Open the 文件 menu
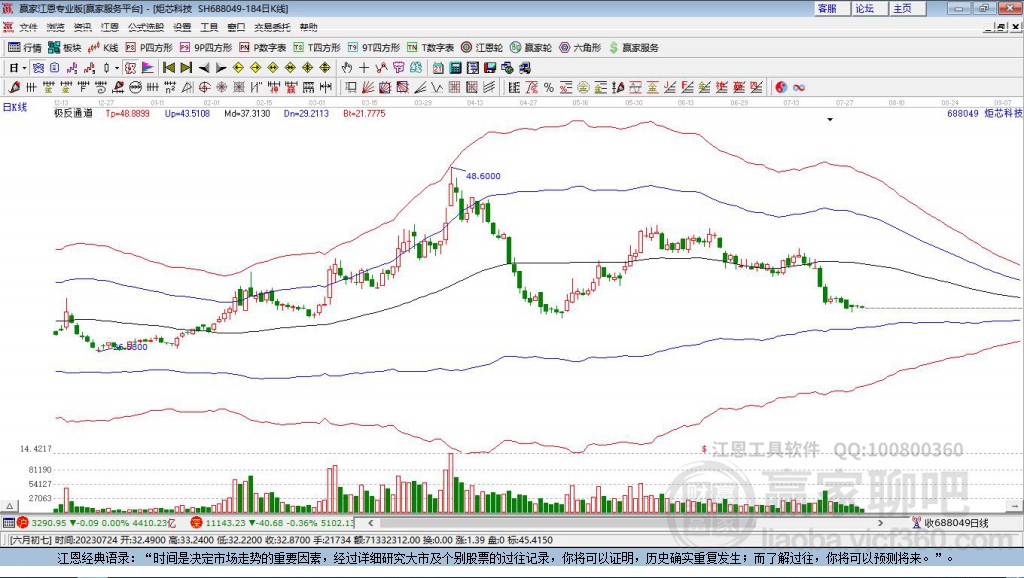 click(x=28, y=27)
